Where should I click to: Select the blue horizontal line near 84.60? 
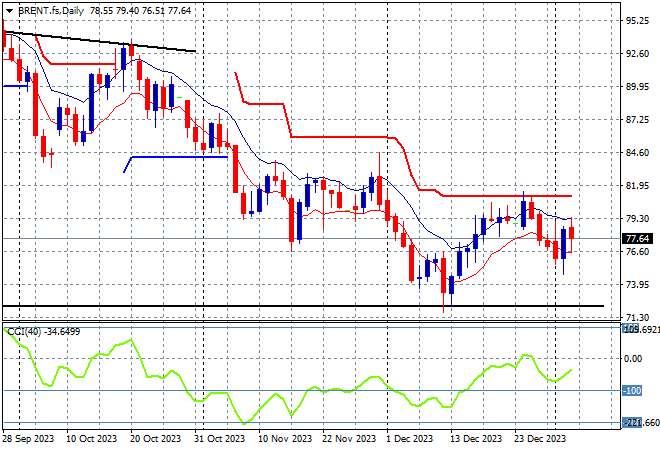(181, 157)
